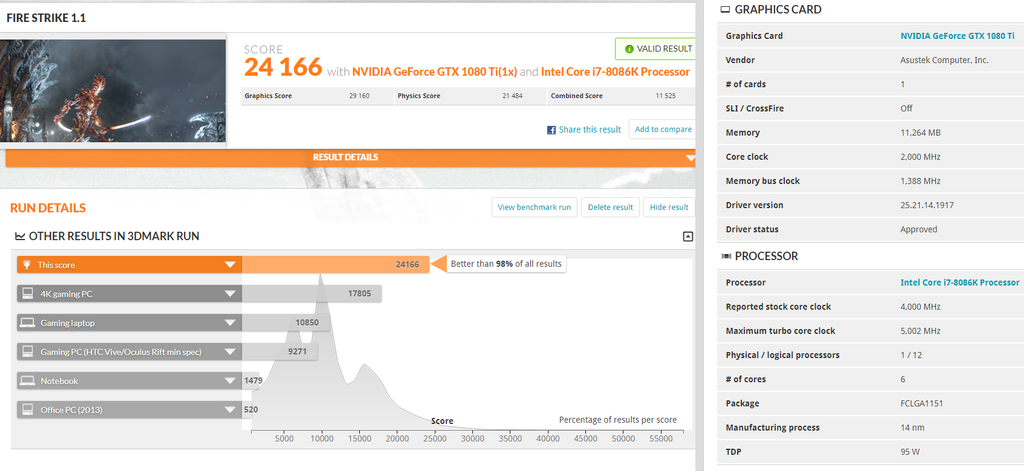Click the Reported stock core clock 4,000 MHz value
This screenshot has width=1024, height=471.
click(920, 306)
